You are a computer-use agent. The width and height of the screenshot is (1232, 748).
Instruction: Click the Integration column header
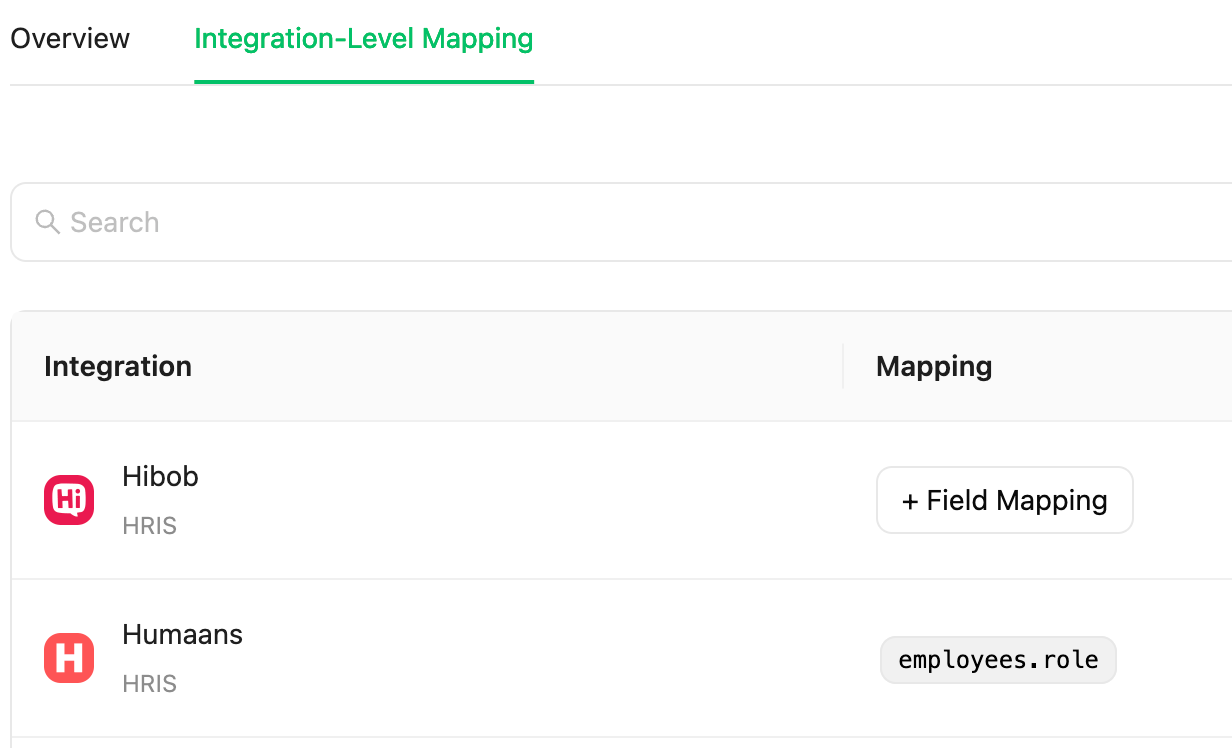click(x=118, y=366)
